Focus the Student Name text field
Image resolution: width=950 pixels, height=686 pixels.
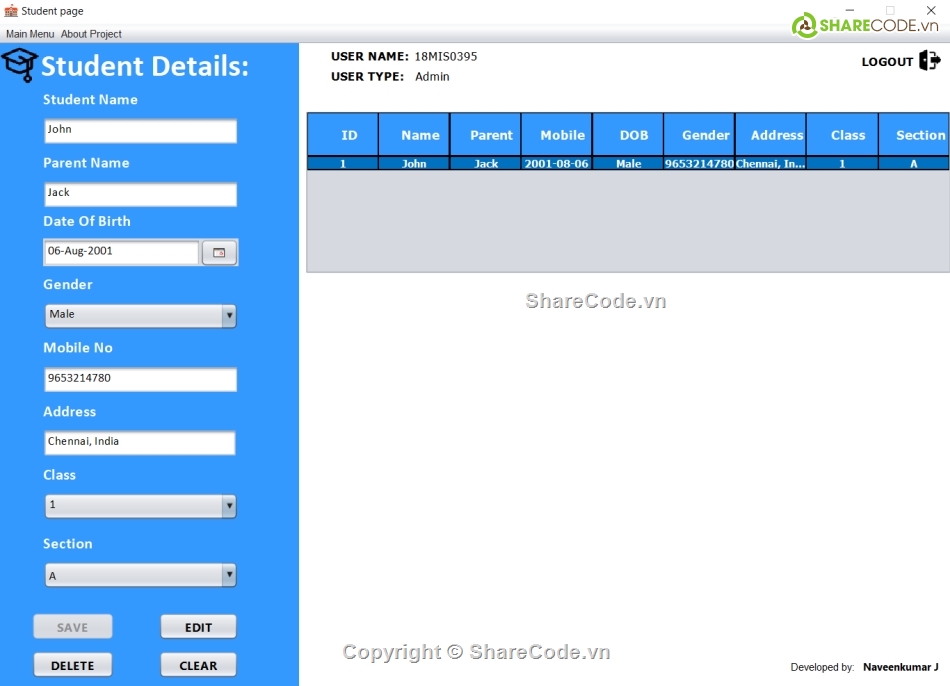(x=140, y=131)
